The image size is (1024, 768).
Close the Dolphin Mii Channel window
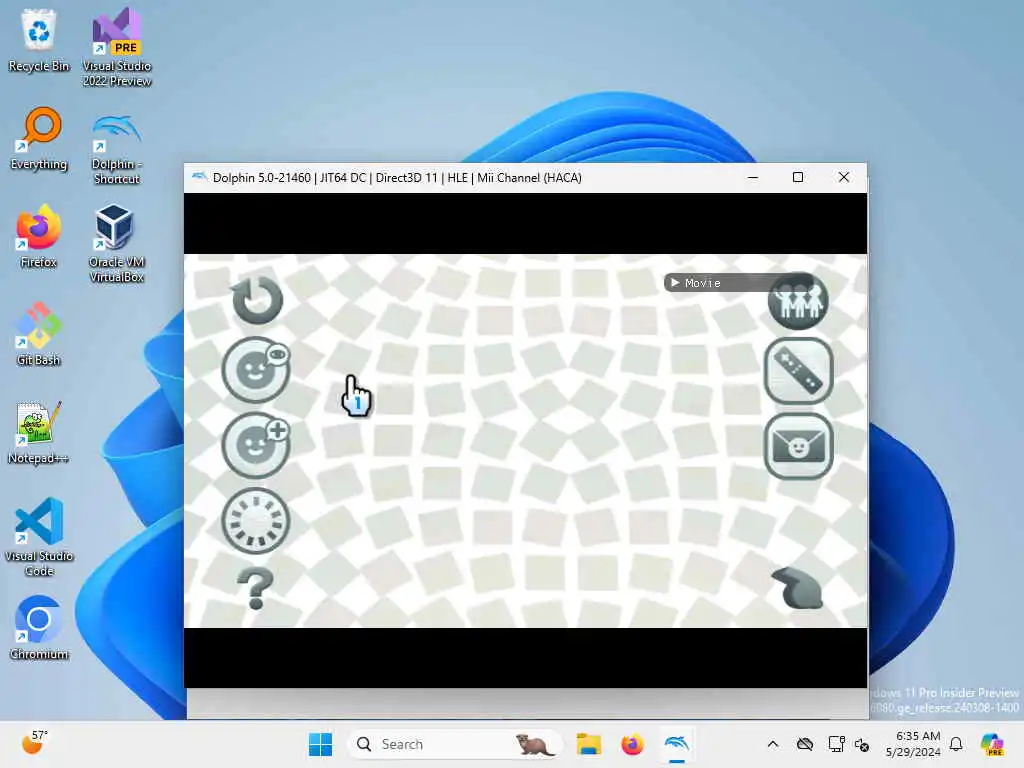coord(844,177)
